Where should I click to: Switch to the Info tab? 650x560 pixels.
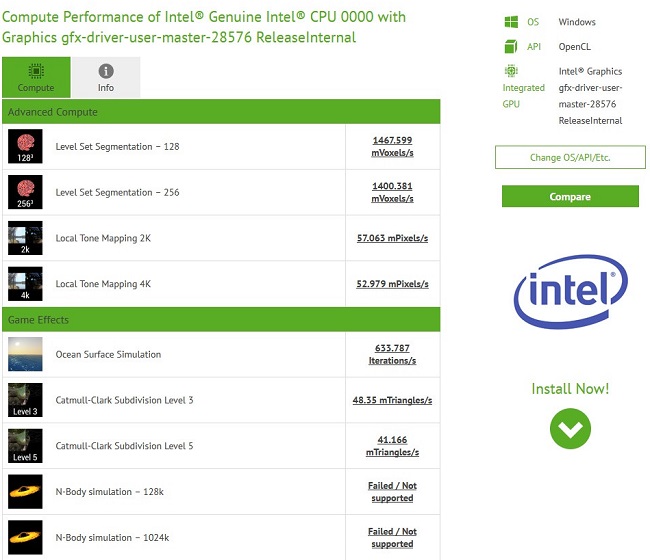(106, 78)
